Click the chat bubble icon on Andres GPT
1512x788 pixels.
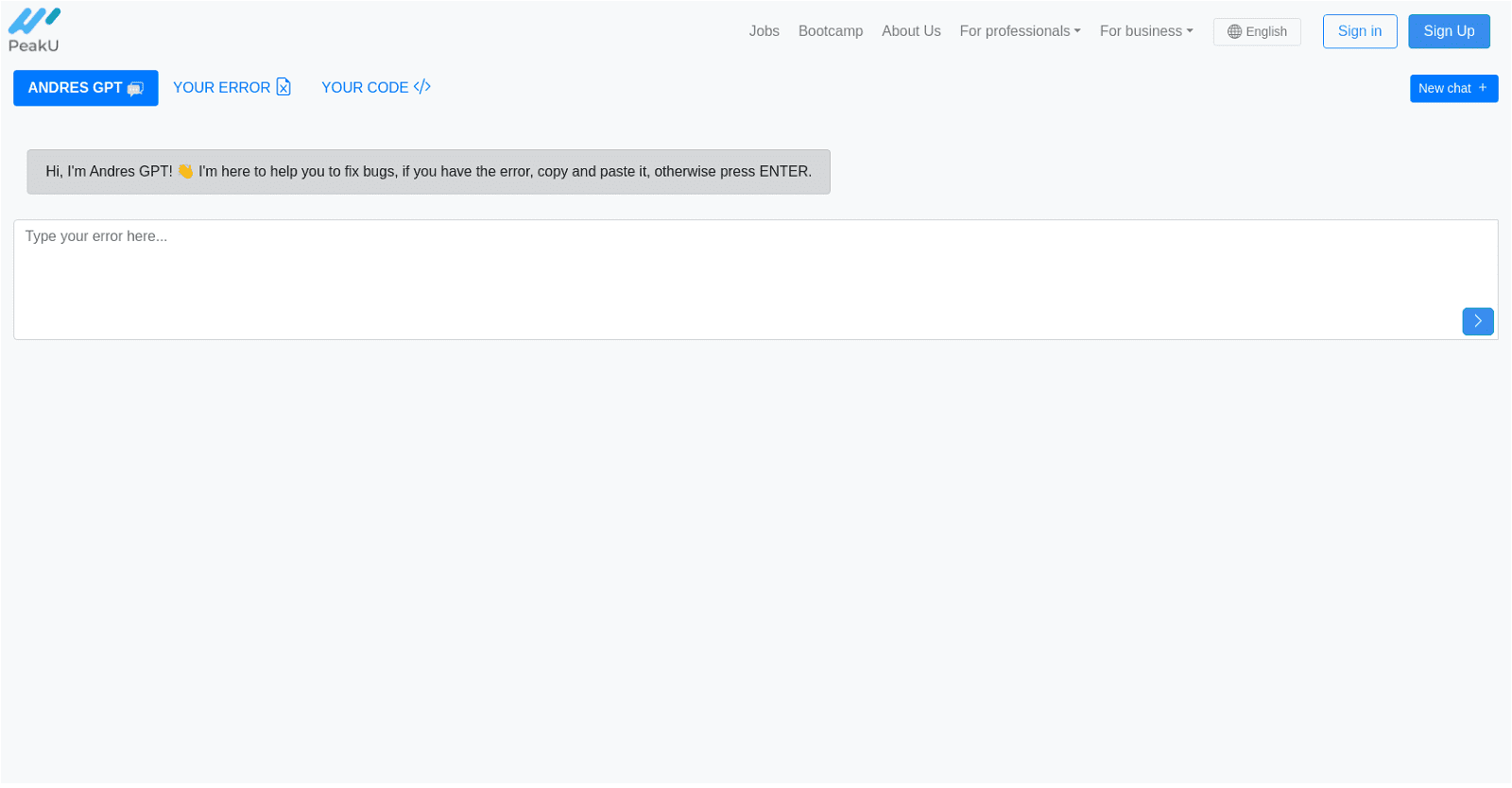click(x=135, y=89)
